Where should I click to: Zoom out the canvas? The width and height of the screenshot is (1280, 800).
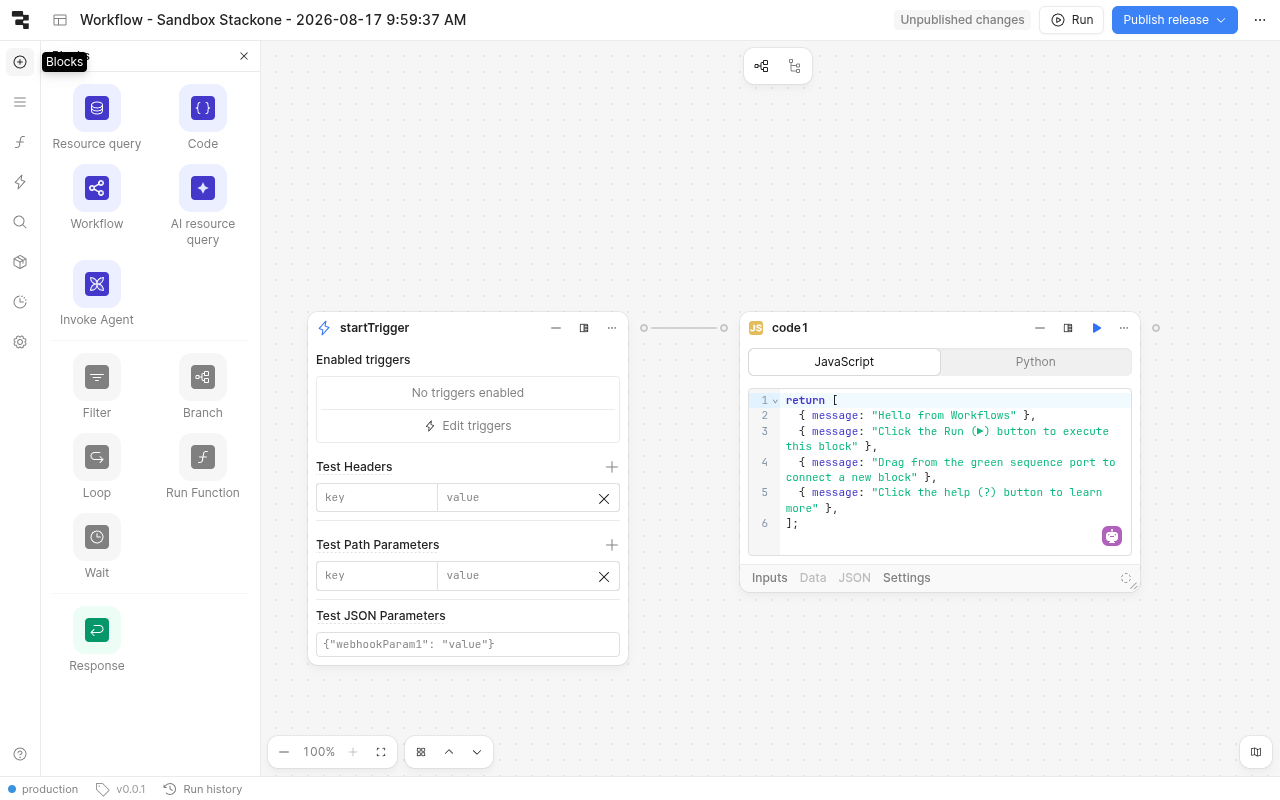(x=284, y=752)
